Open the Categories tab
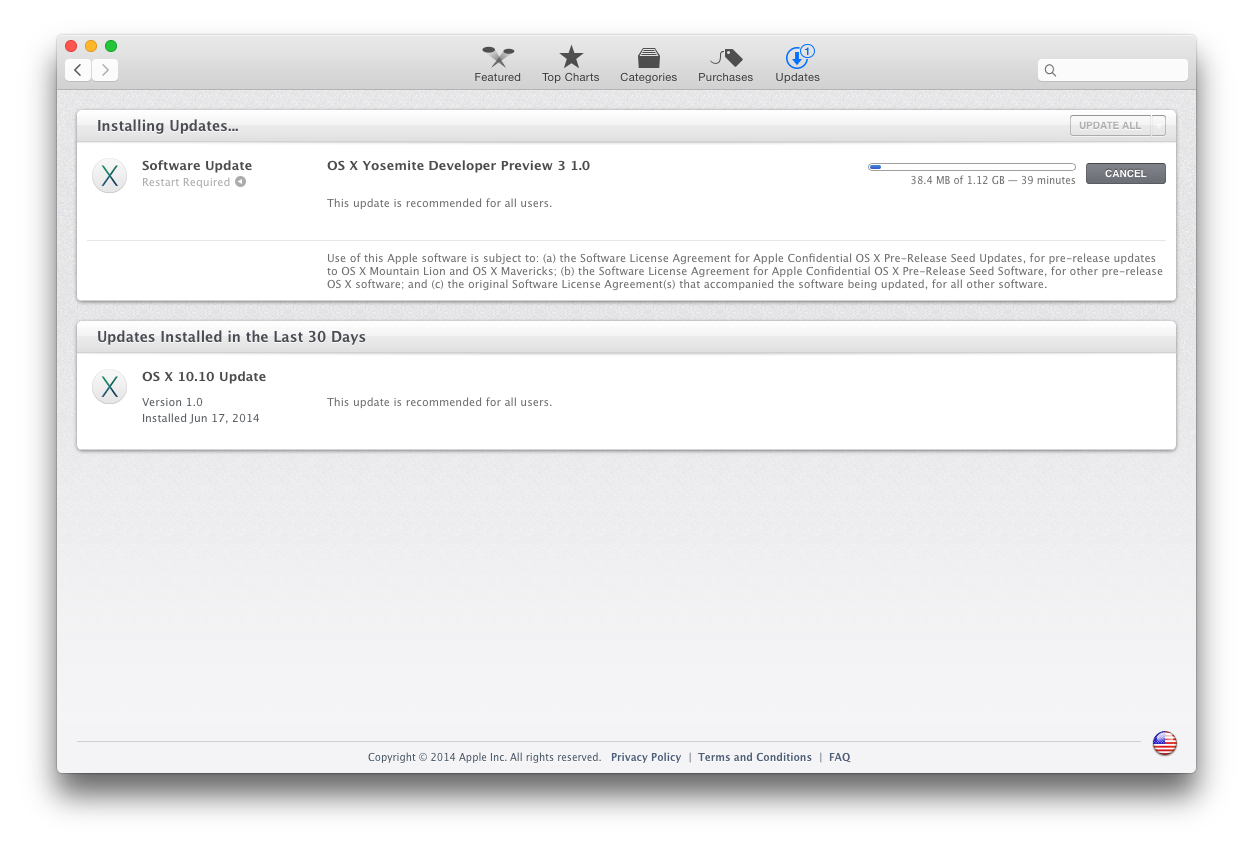Image resolution: width=1253 pixels, height=852 pixels. click(x=648, y=64)
